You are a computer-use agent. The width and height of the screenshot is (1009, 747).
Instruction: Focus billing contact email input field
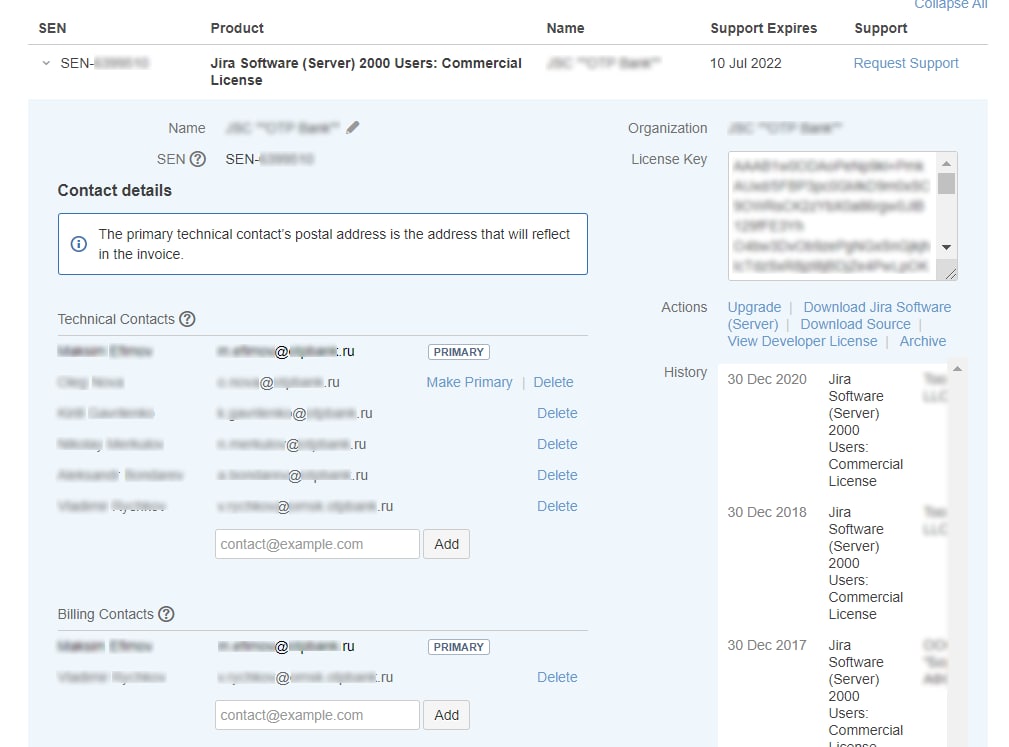(317, 715)
